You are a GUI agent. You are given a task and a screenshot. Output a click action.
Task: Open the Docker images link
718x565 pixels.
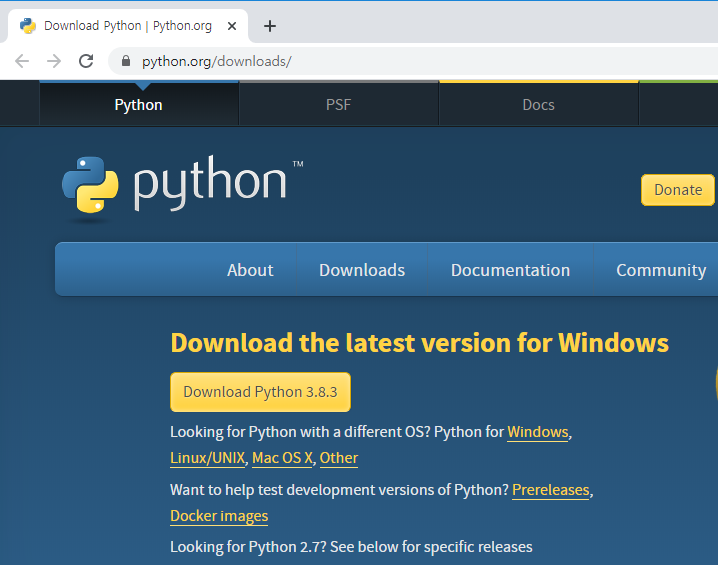[219, 516]
